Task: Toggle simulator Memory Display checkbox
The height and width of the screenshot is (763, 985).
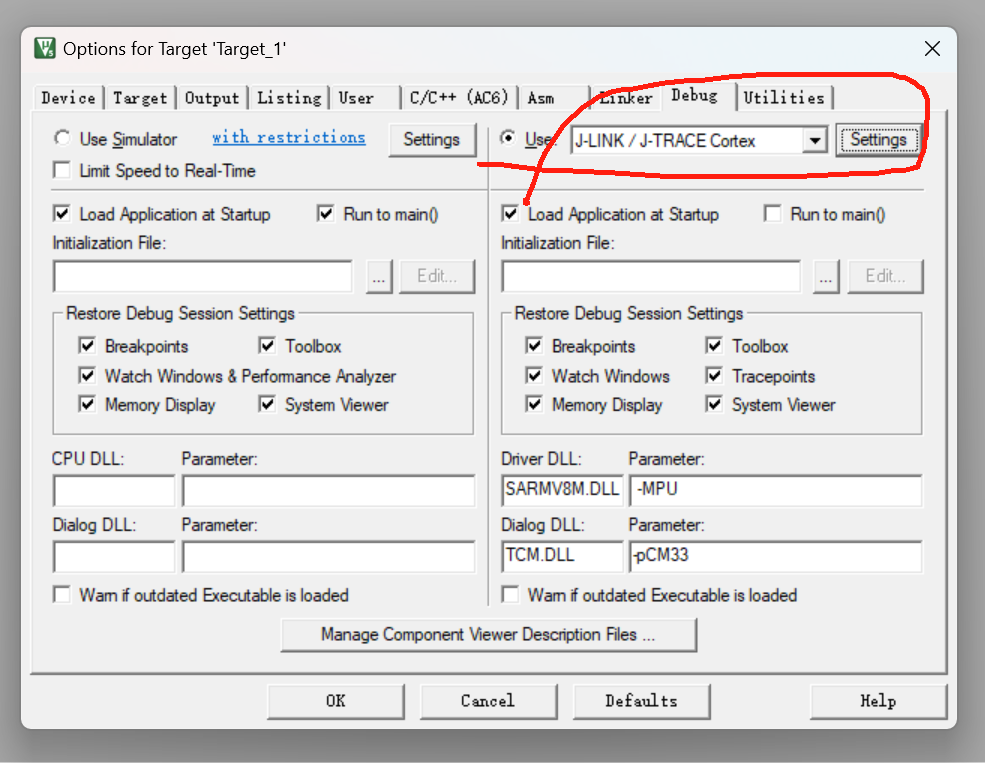Action: [x=87, y=404]
